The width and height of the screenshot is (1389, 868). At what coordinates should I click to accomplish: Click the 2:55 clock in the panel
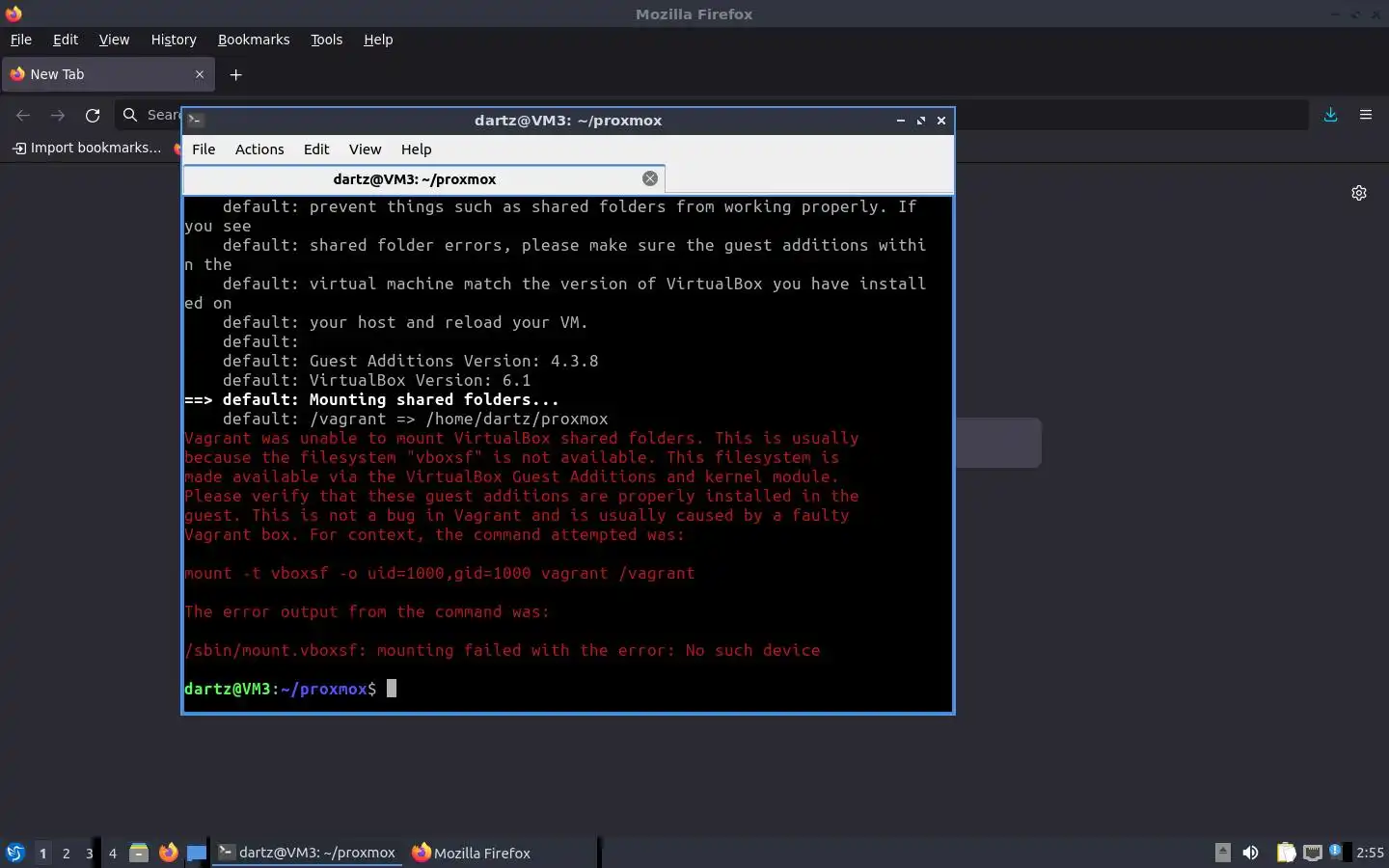[1370, 853]
